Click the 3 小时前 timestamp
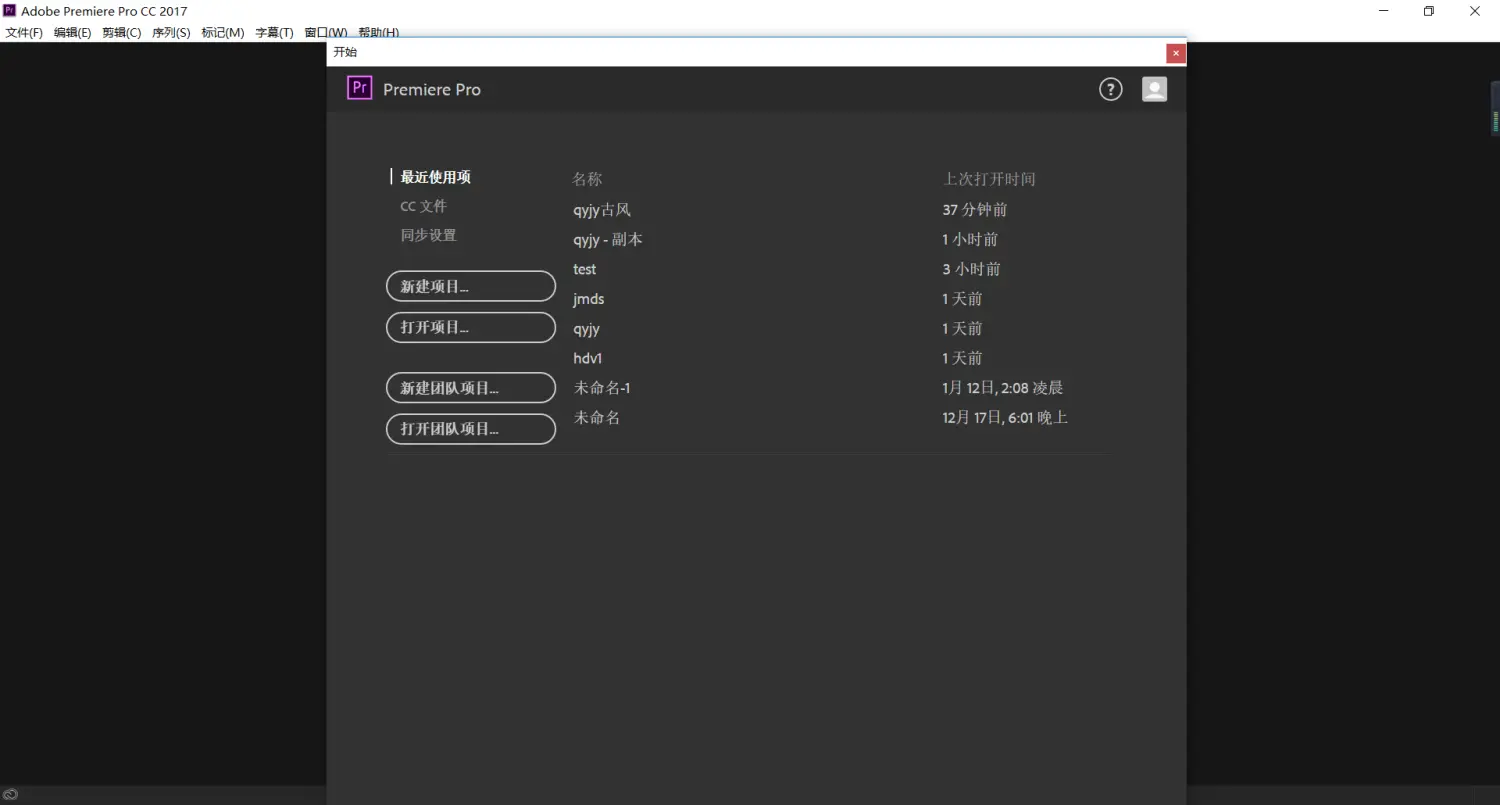 [x=971, y=269]
